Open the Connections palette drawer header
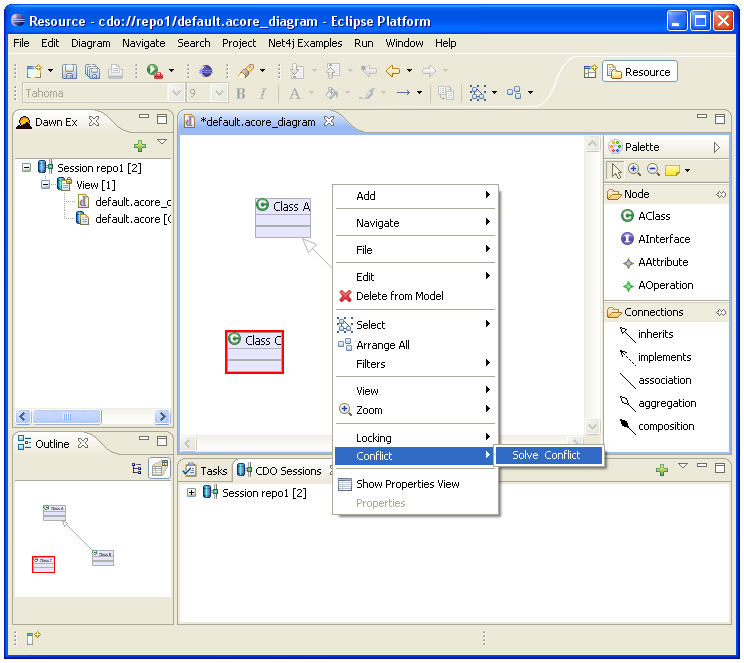Viewport: 744px width, 663px height. click(666, 313)
